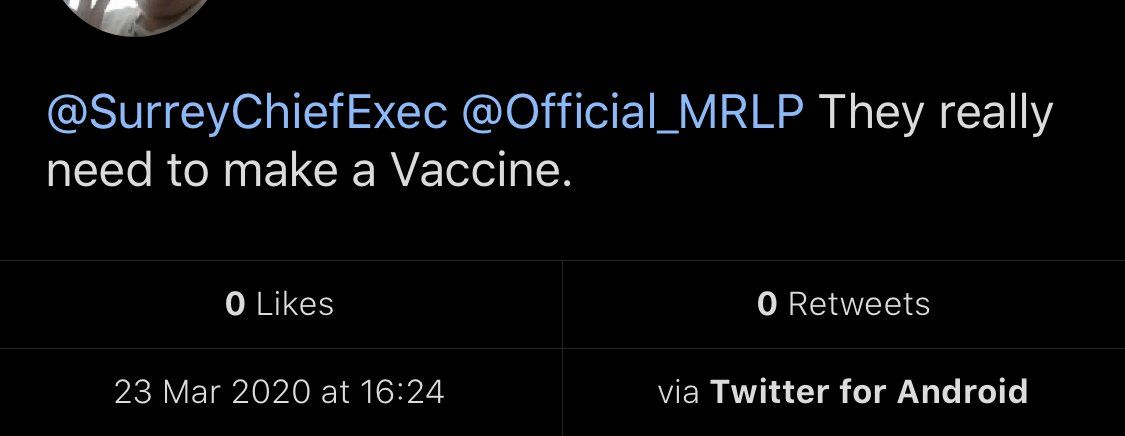Click the word 'Twitter' in source label
Image resolution: width=1125 pixels, height=436 pixels.
[769, 391]
